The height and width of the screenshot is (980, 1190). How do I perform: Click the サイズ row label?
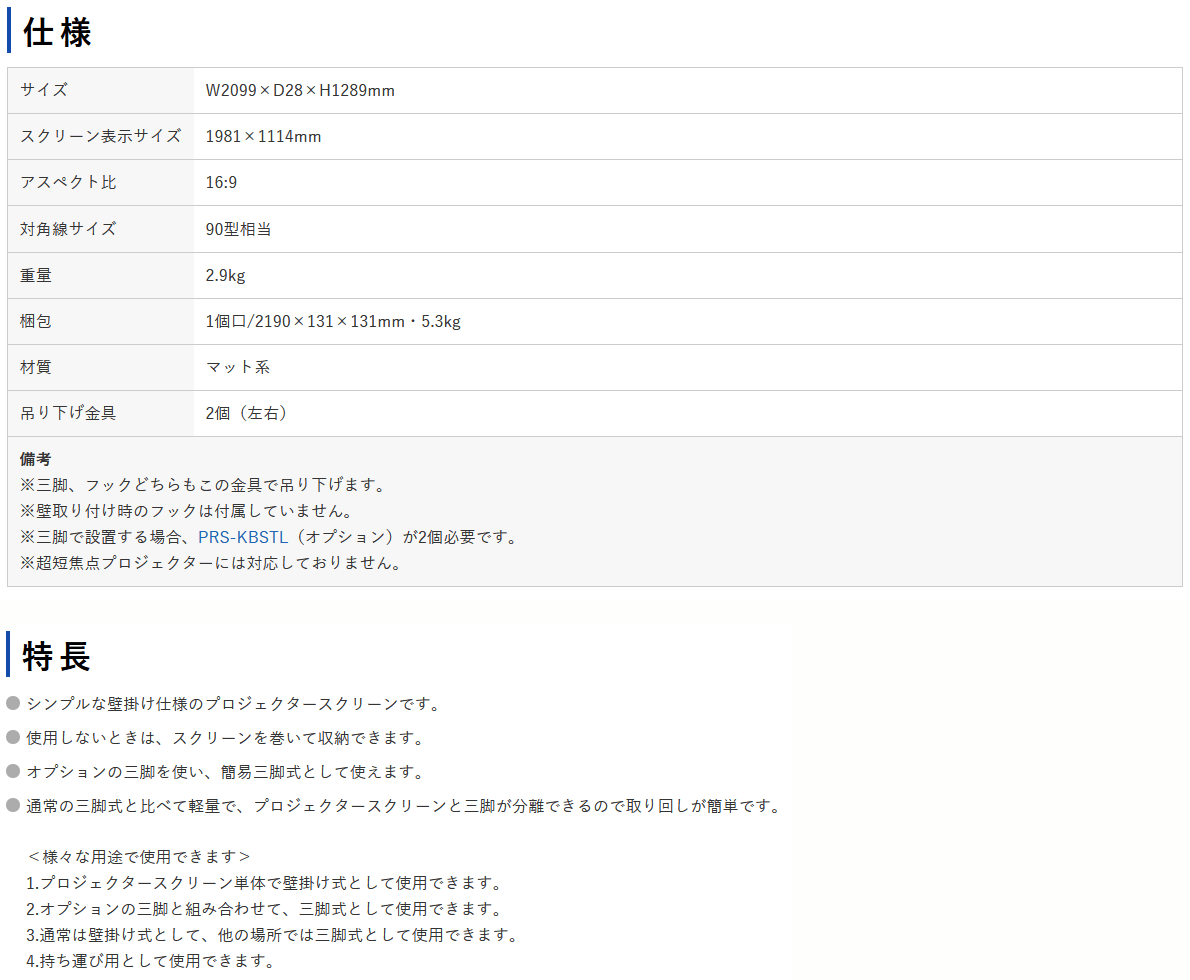[44, 90]
